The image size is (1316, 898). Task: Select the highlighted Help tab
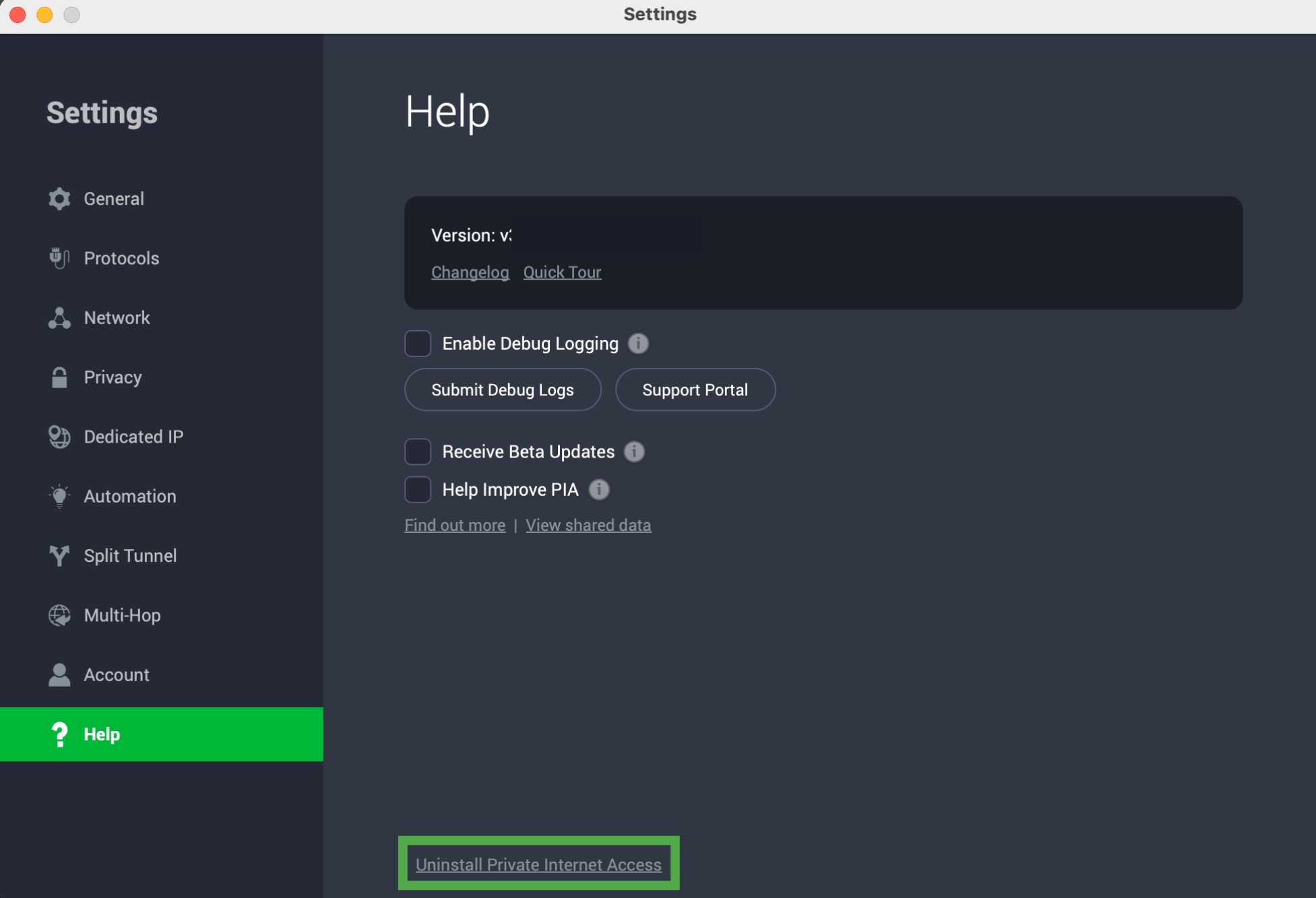[162, 734]
